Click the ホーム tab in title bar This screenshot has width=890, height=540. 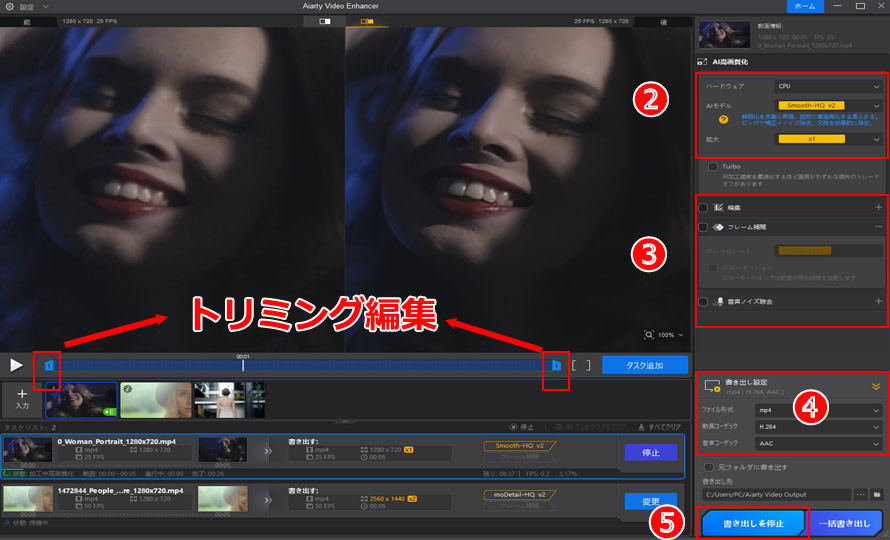coord(802,6)
